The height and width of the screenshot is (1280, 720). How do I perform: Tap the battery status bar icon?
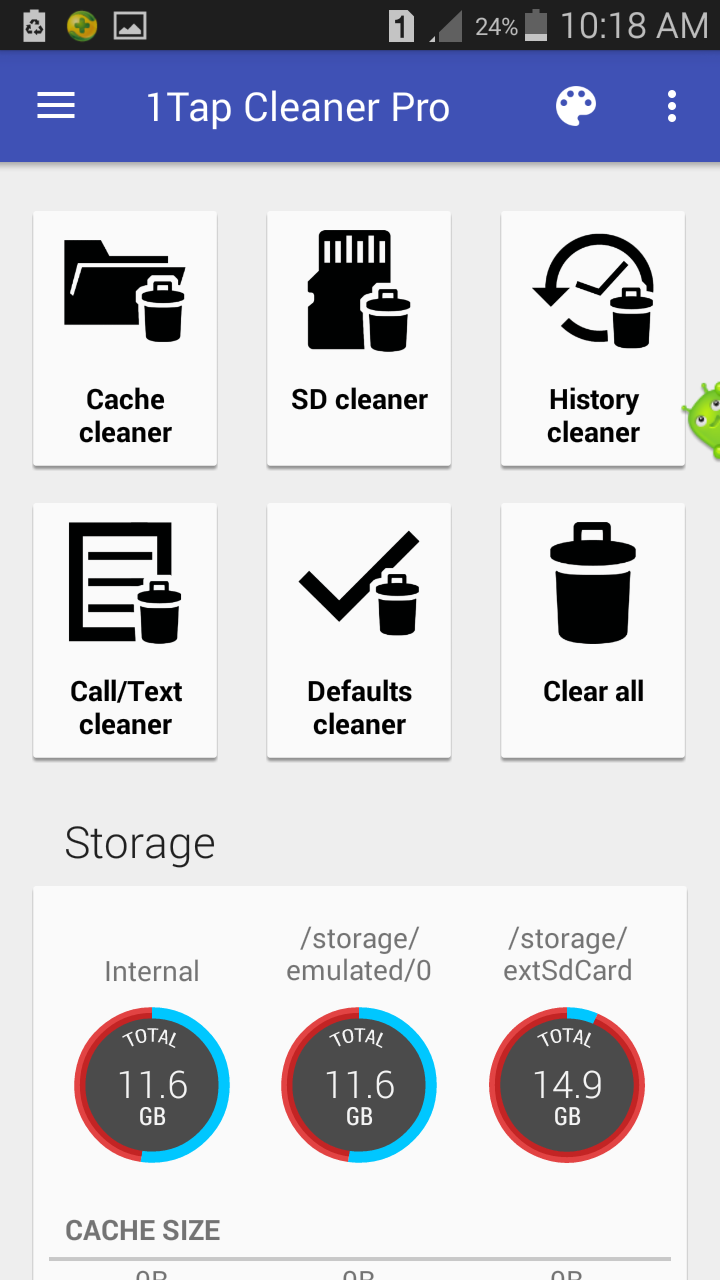coord(537,25)
